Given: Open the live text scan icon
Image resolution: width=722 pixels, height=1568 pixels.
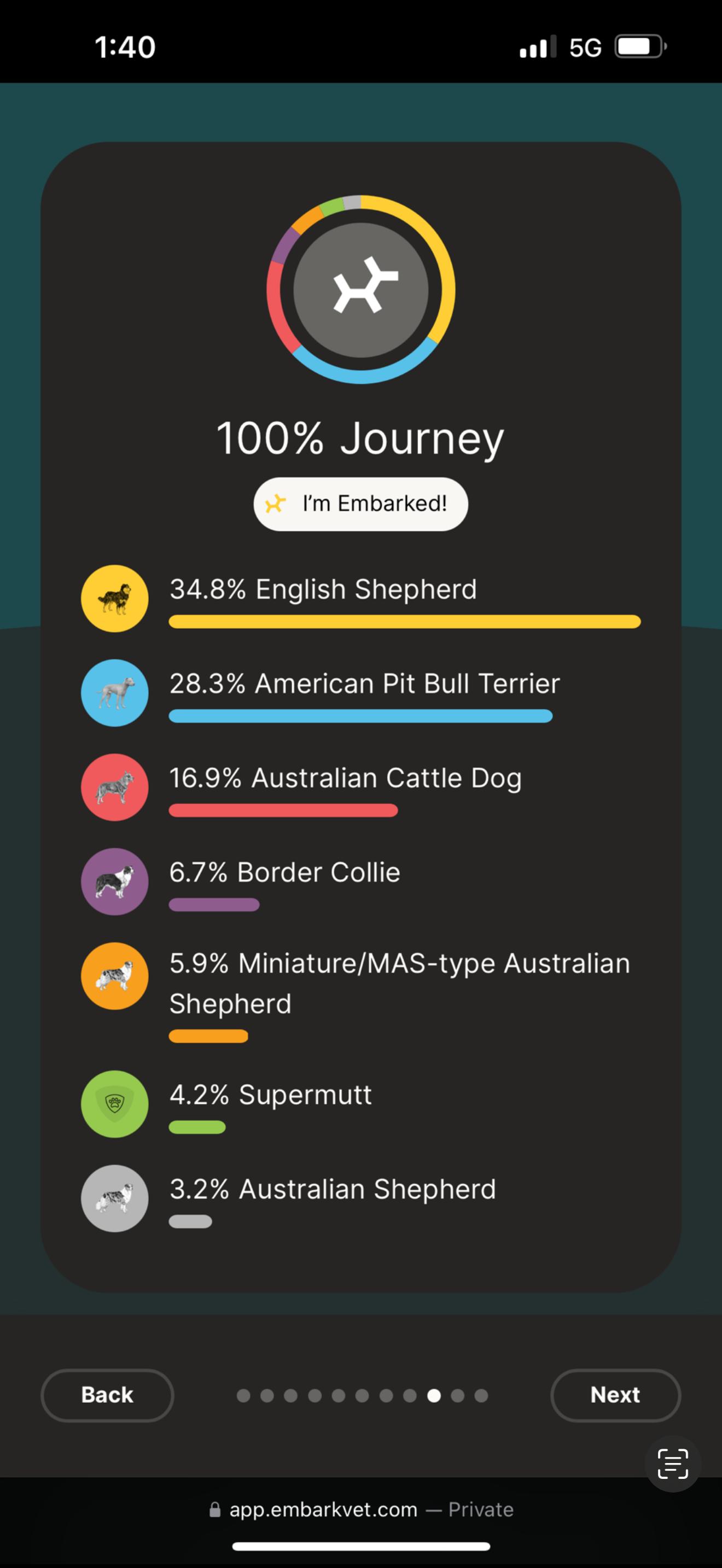Looking at the screenshot, I should (673, 1464).
